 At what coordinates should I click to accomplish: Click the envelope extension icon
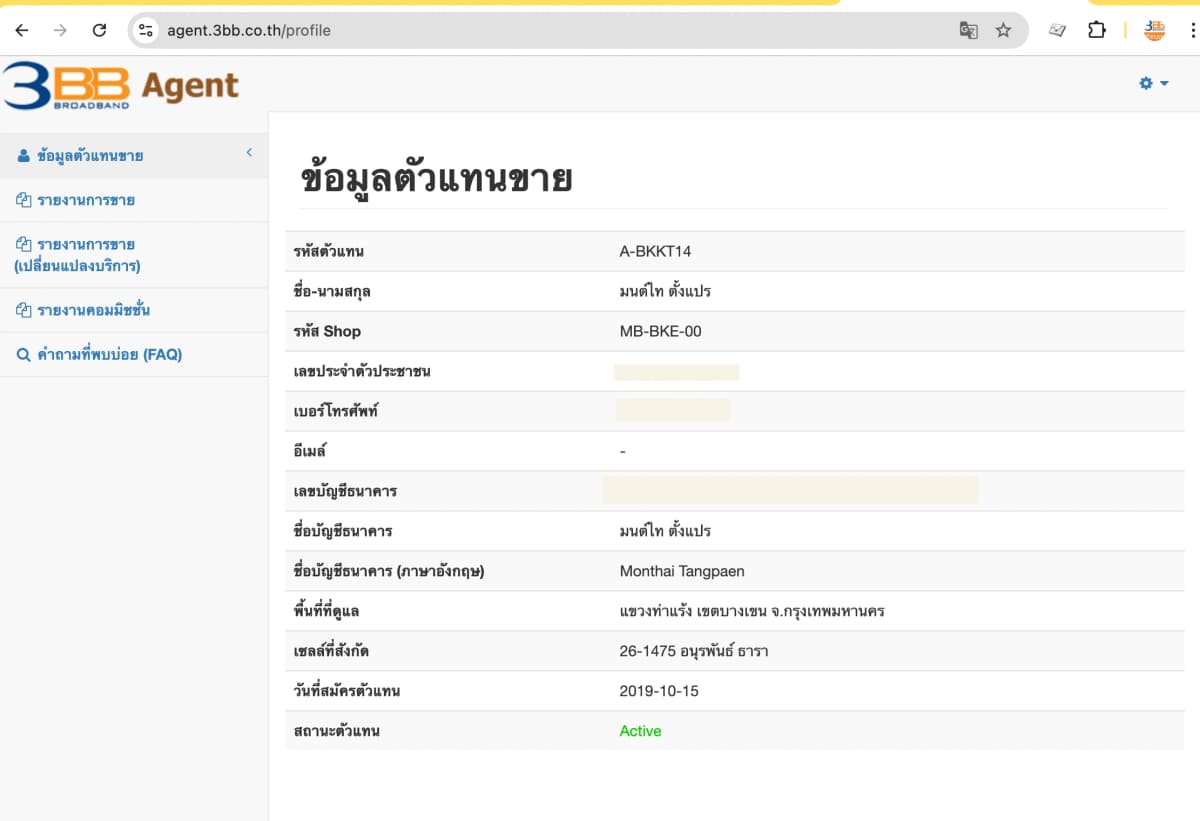(1056, 30)
